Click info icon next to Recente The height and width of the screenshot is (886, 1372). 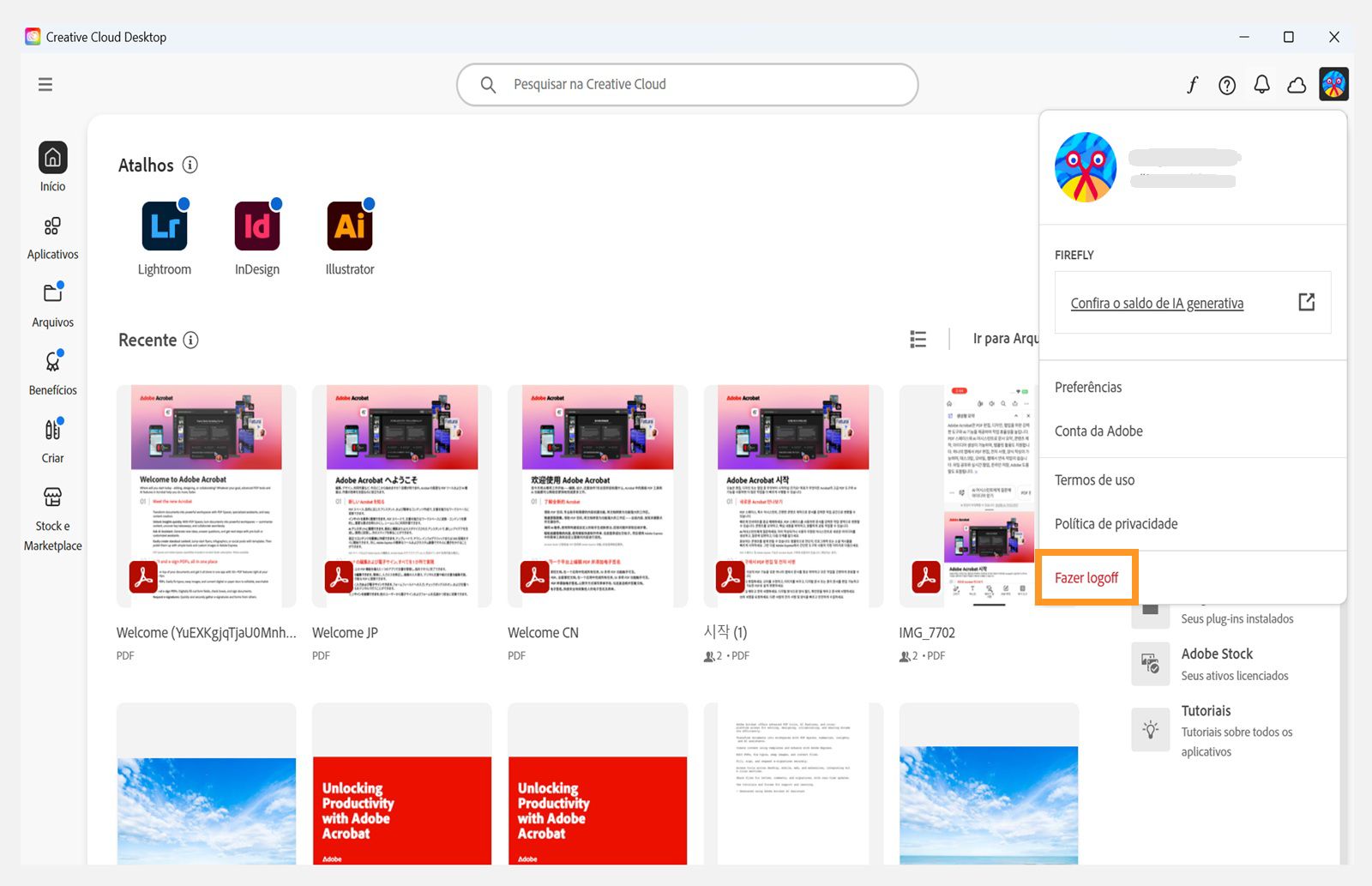click(x=191, y=340)
